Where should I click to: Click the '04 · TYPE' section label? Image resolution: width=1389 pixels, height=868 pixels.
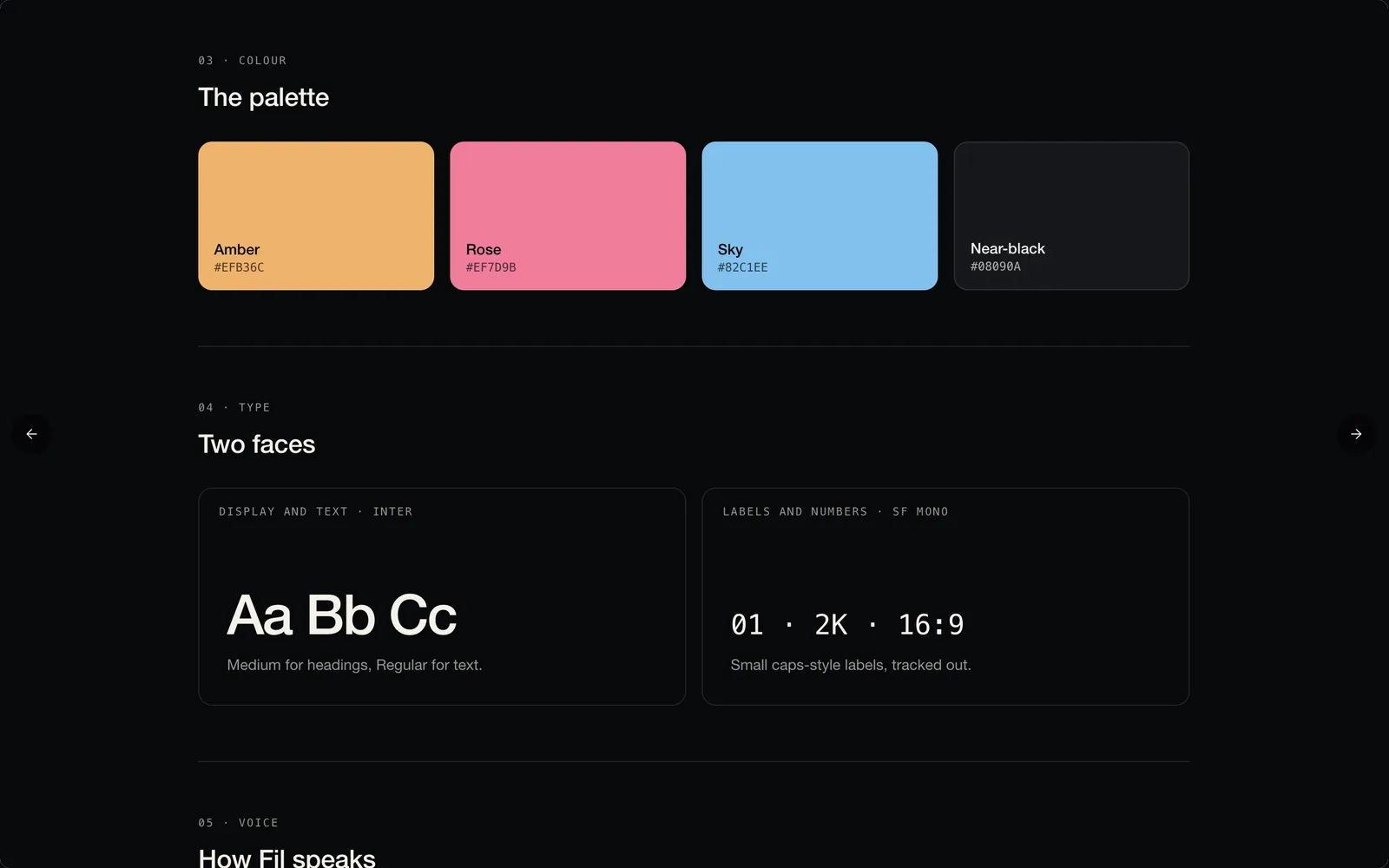pyautogui.click(x=234, y=407)
